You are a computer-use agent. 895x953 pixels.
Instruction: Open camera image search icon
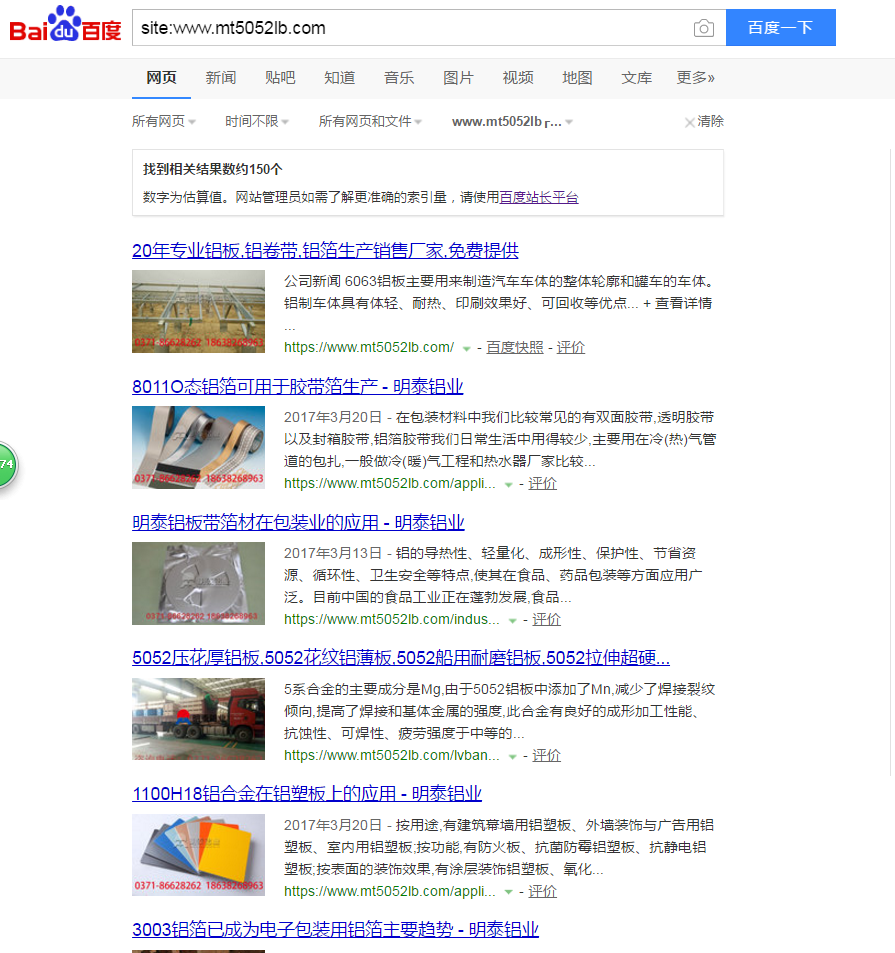click(704, 28)
